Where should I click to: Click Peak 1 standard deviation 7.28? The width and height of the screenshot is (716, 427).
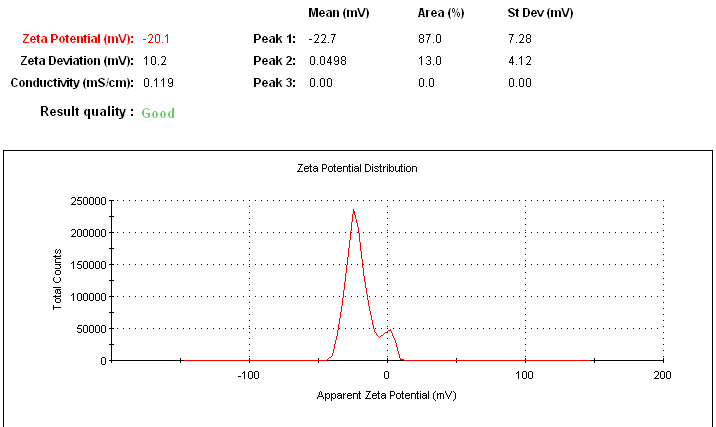pyautogui.click(x=520, y=39)
